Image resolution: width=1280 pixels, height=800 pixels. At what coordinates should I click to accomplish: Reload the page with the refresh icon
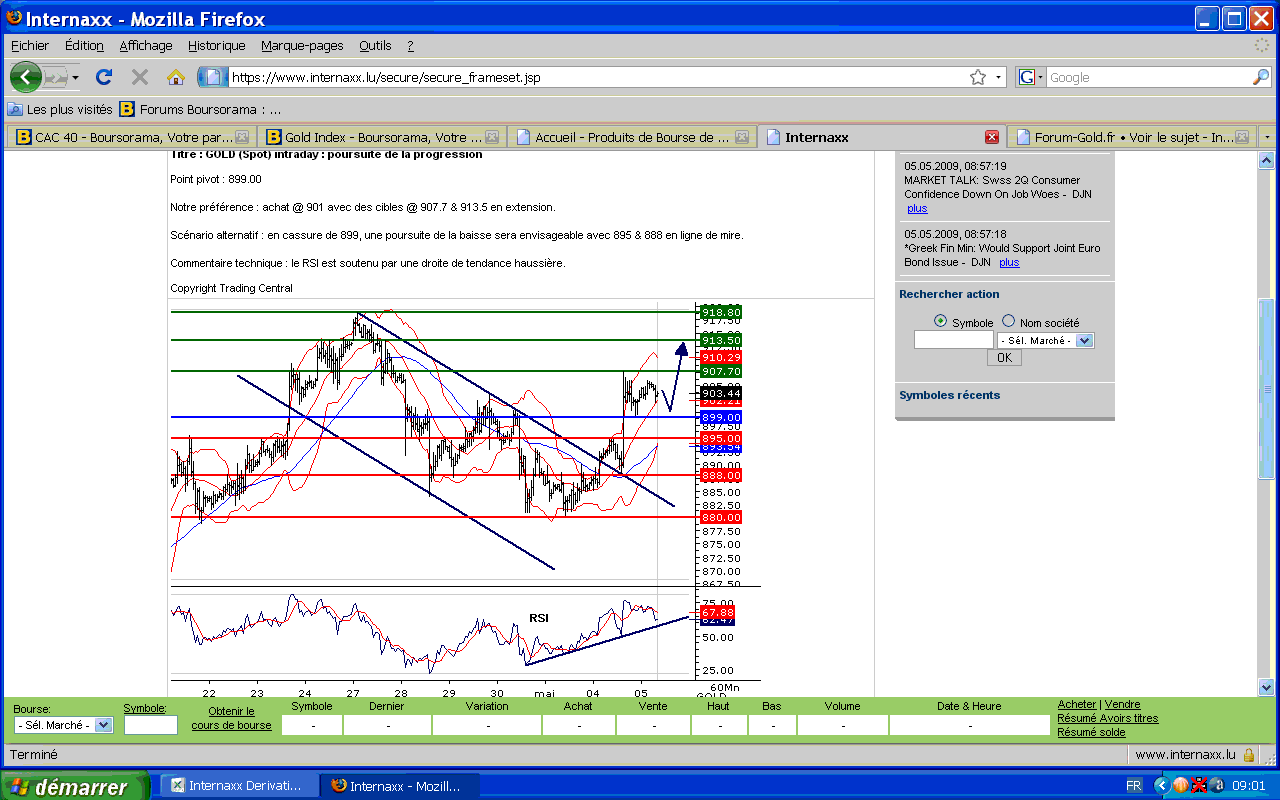[103, 77]
